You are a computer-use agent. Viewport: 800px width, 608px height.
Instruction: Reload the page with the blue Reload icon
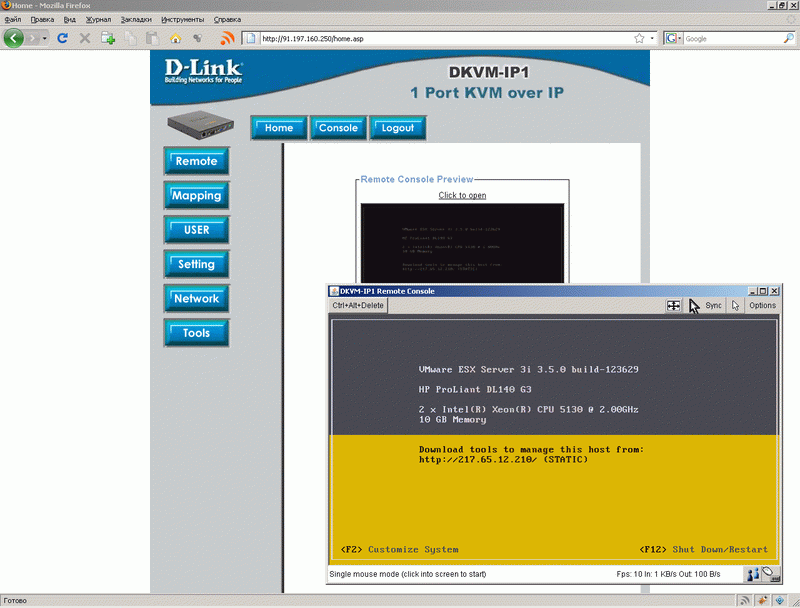pyautogui.click(x=63, y=38)
